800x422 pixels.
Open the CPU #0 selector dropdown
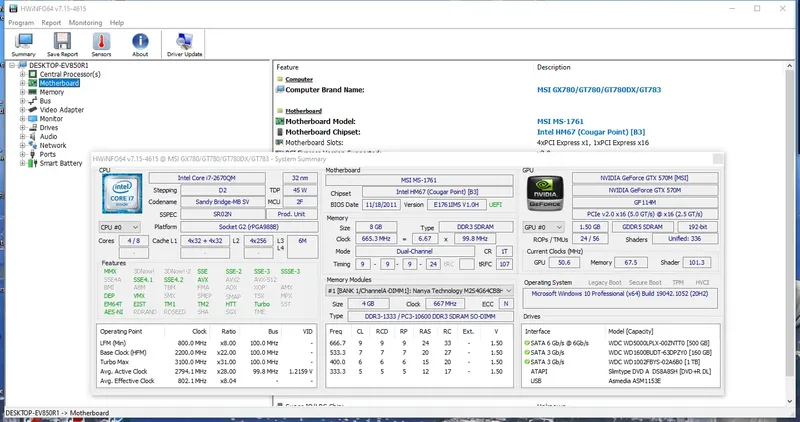pyautogui.click(x=122, y=227)
